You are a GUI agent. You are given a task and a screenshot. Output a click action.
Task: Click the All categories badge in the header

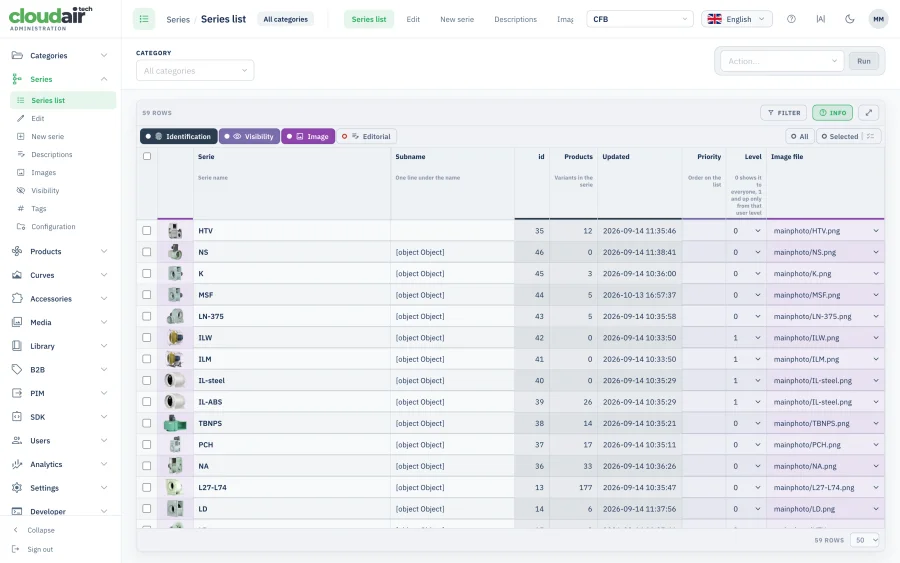[285, 19]
